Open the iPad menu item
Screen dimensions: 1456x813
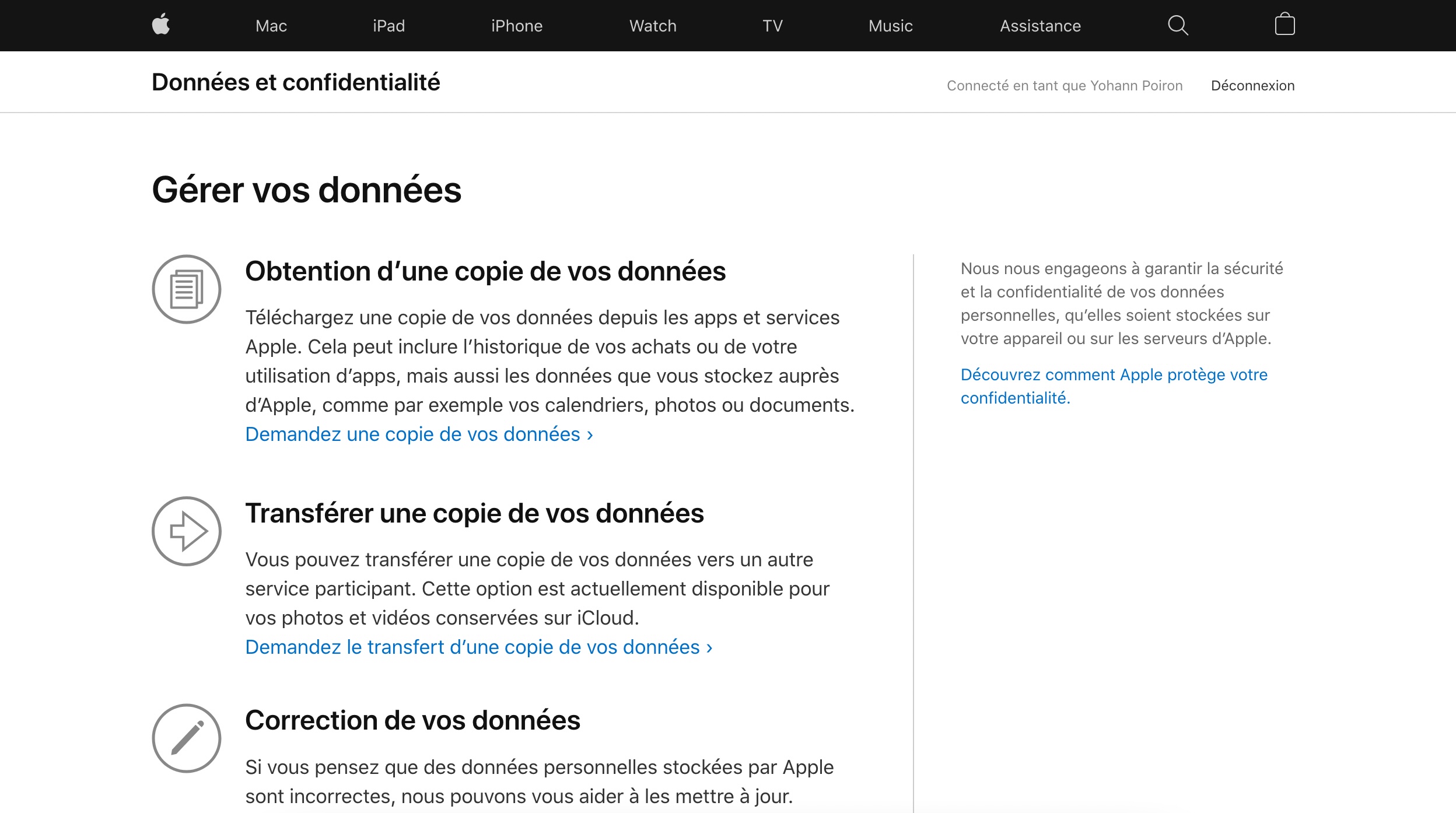388,26
